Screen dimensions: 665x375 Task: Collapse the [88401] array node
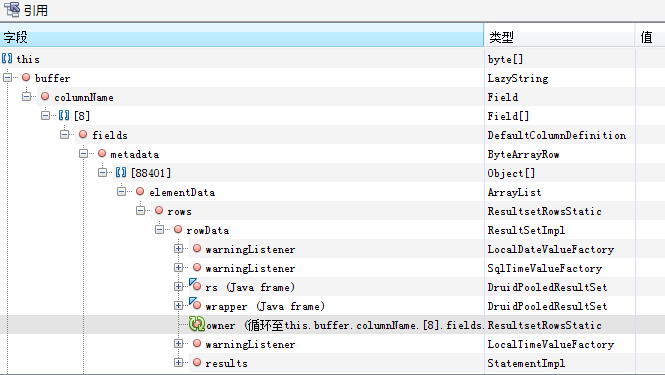pos(103,172)
